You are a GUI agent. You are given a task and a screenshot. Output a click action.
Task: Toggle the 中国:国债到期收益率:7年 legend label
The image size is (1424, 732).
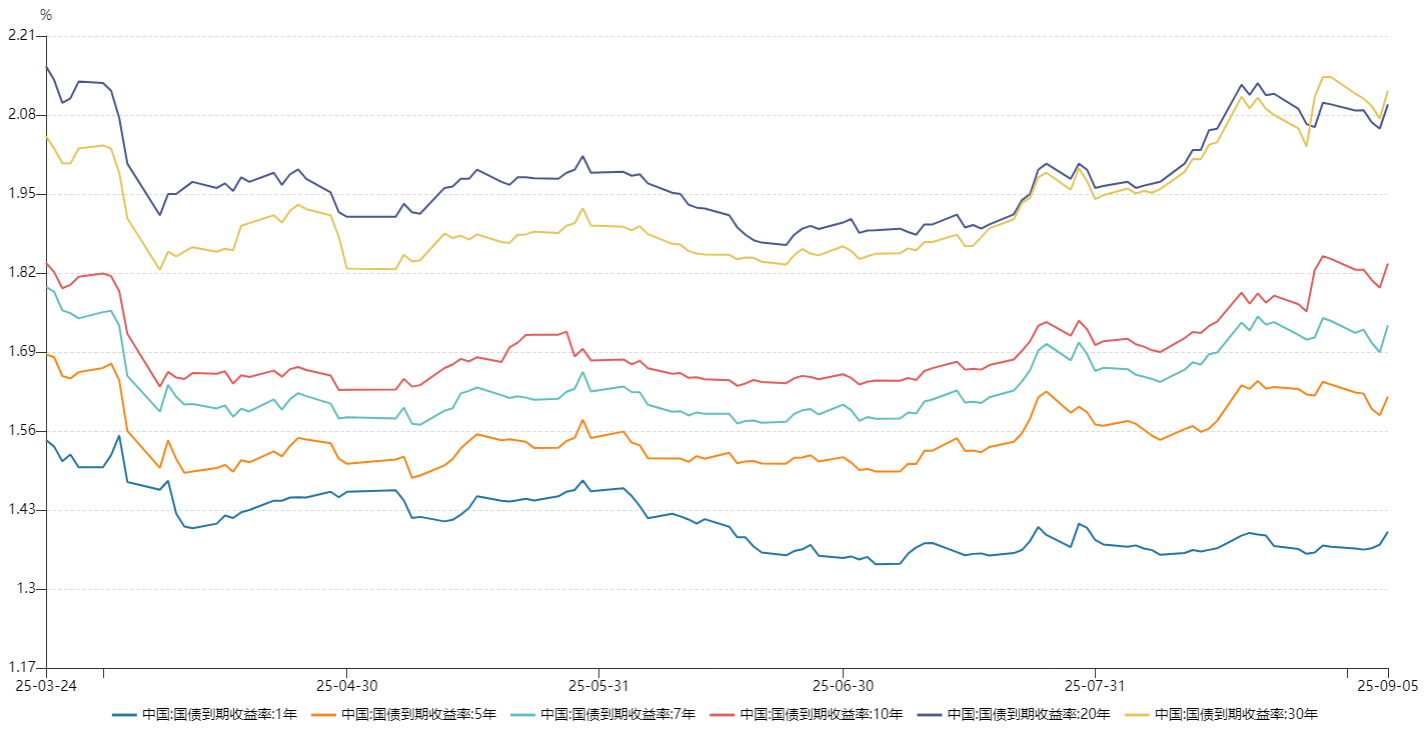pos(618,715)
